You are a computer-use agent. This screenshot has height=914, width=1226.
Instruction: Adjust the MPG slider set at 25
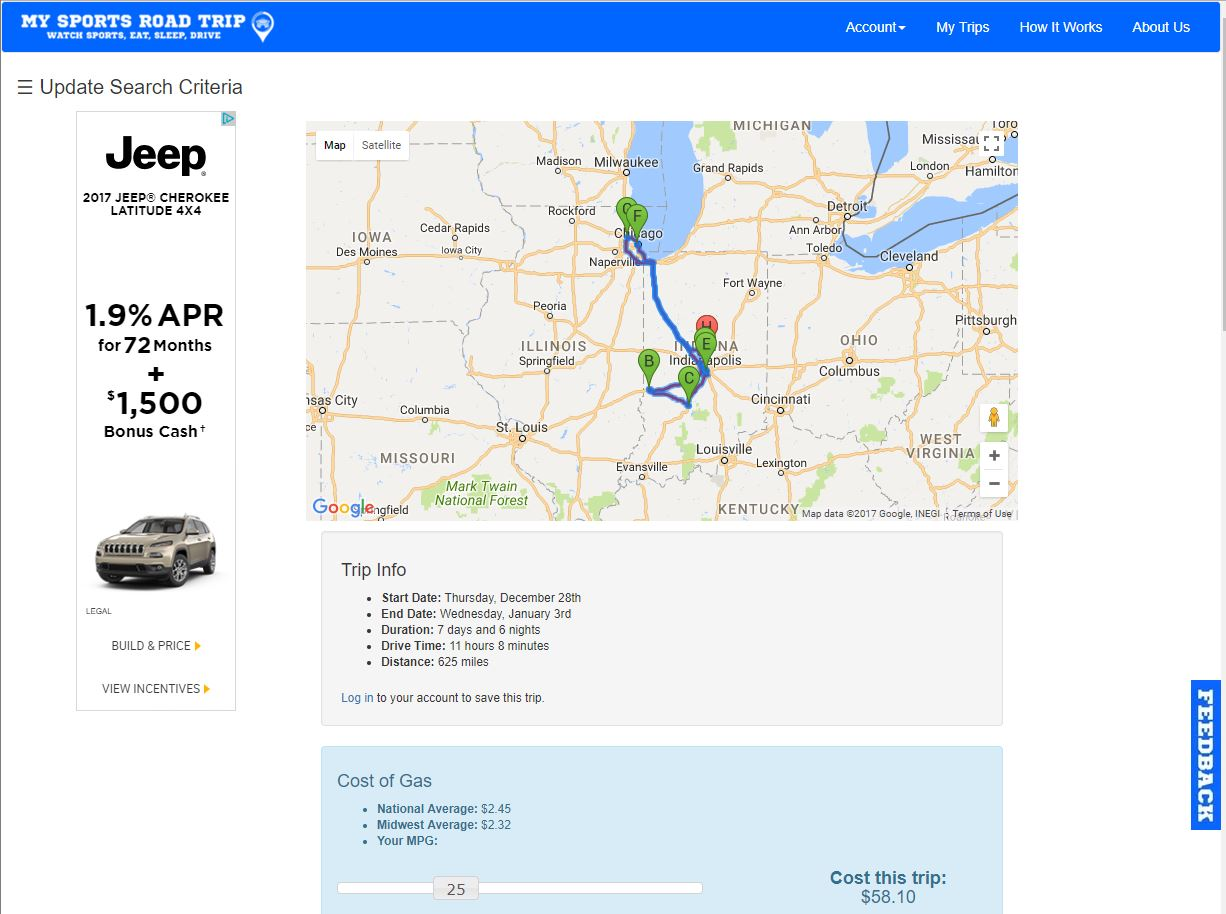(456, 888)
